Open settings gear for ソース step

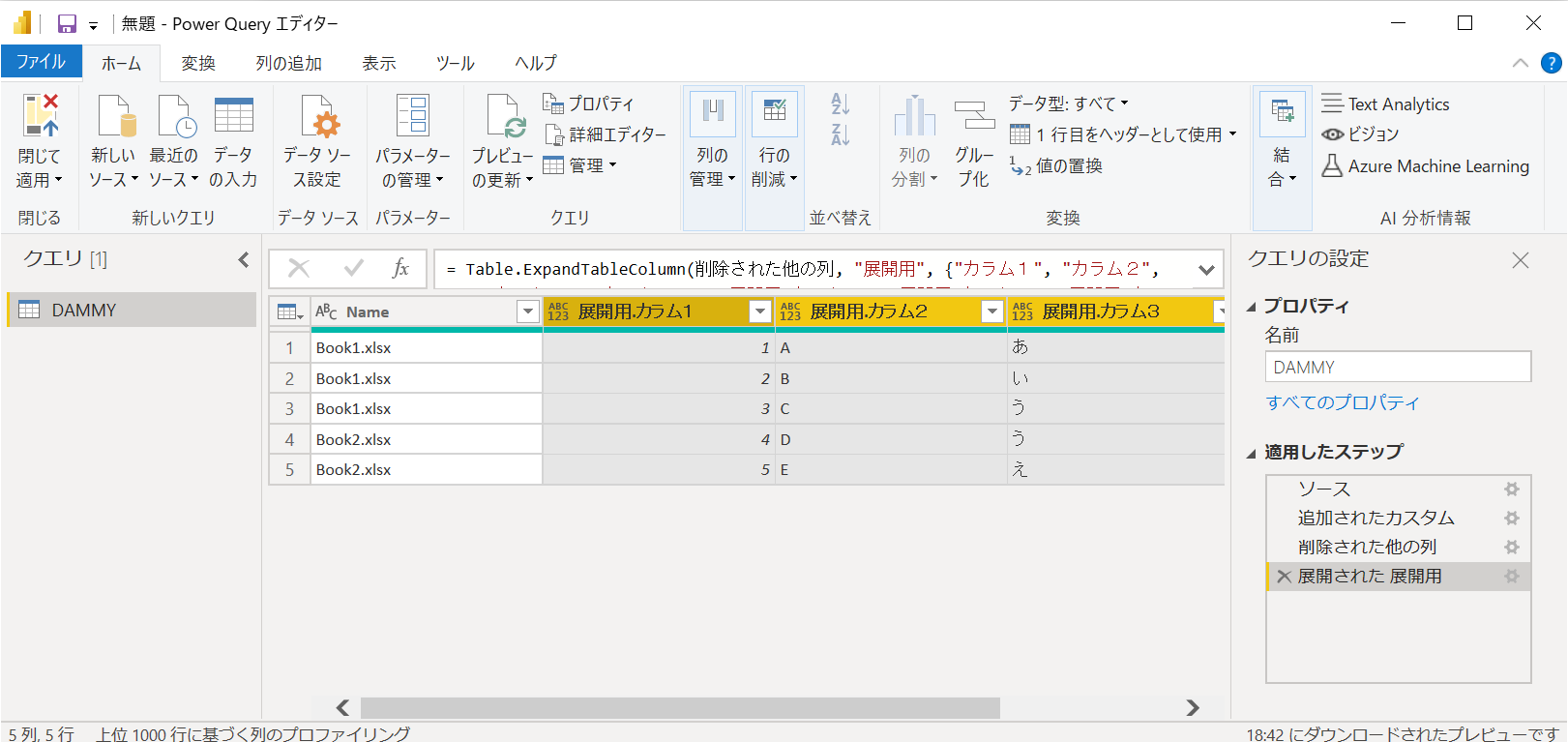(x=1511, y=490)
